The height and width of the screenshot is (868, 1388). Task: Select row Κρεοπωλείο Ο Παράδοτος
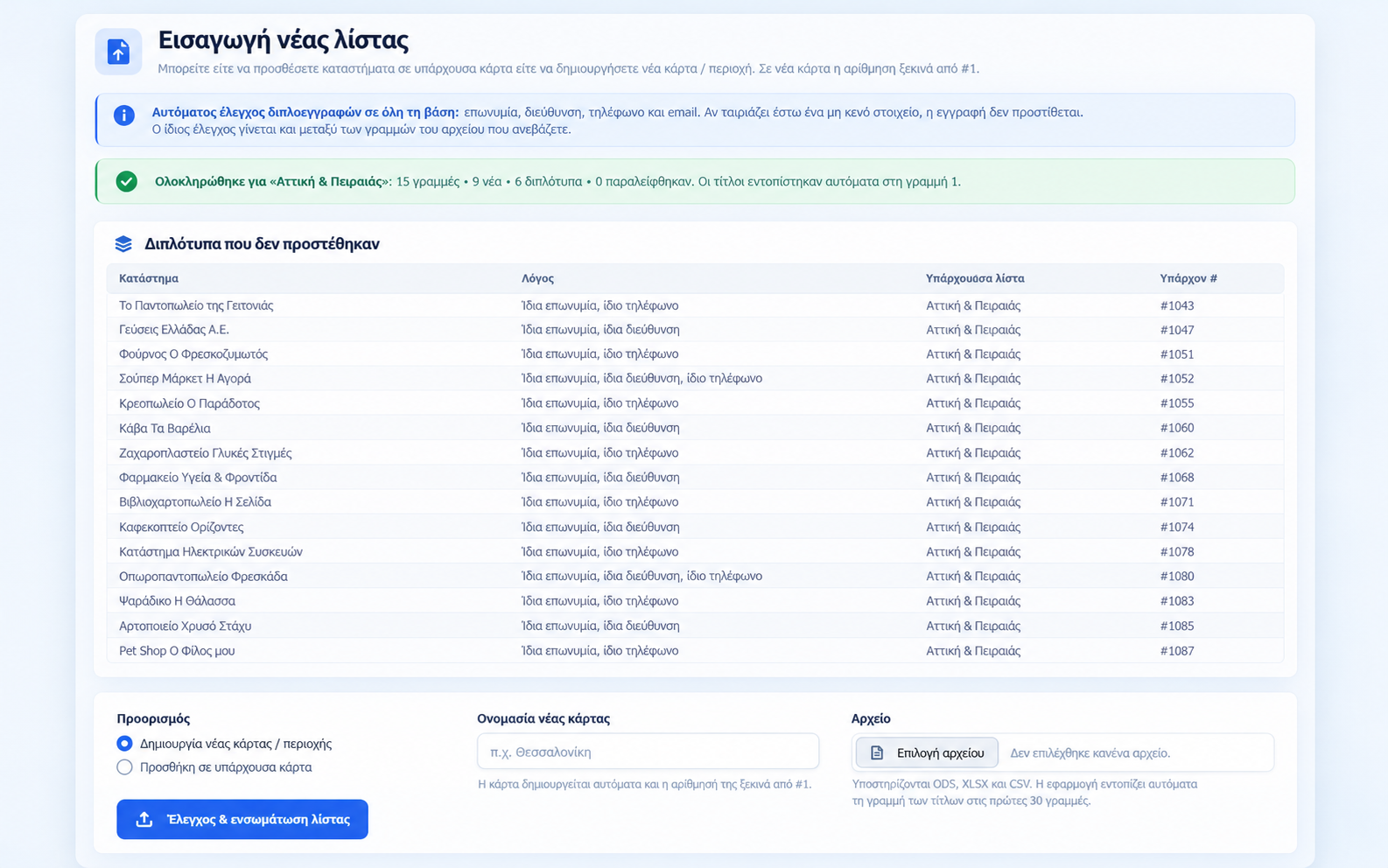pyautogui.click(x=695, y=403)
